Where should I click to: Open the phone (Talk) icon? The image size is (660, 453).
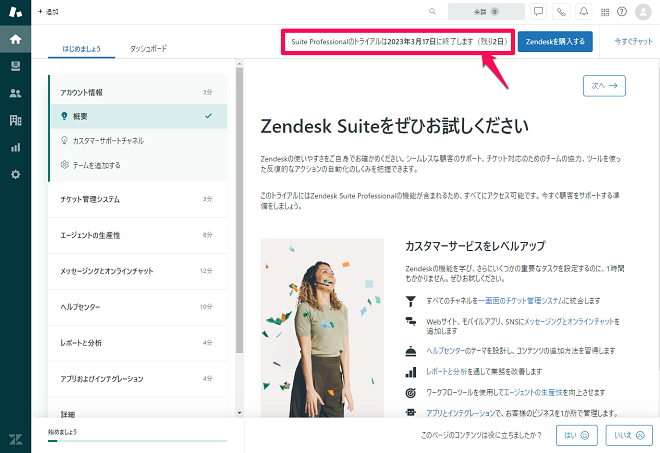[x=561, y=11]
